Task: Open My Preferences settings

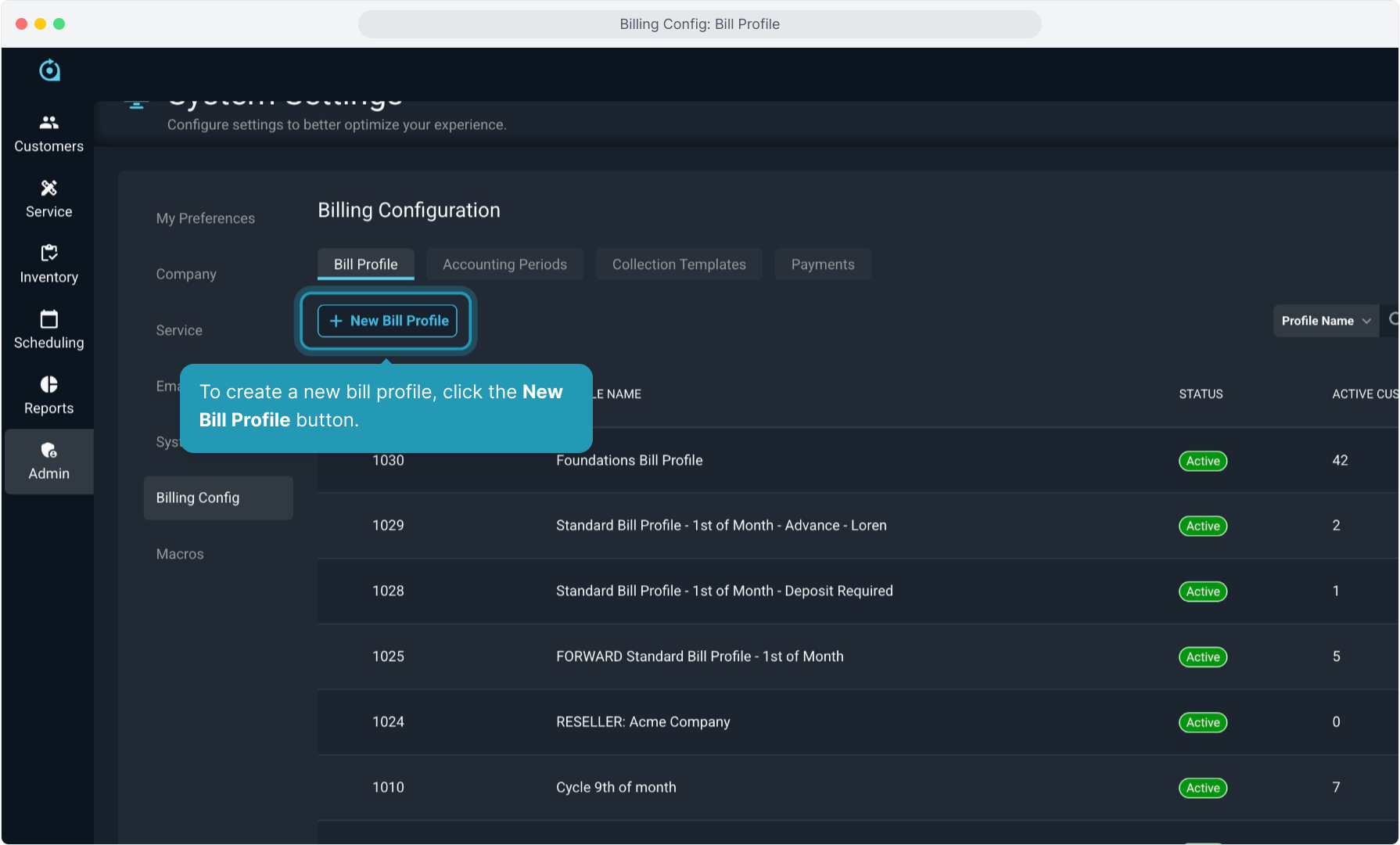Action: pyautogui.click(x=205, y=218)
